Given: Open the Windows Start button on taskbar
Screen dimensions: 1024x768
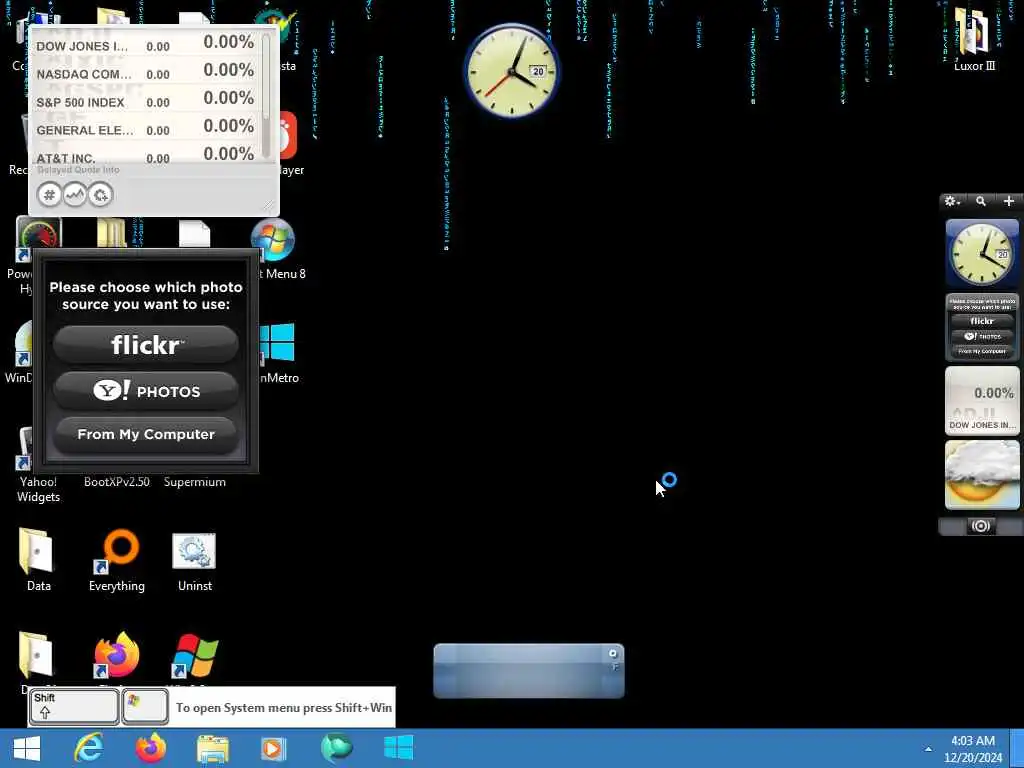Looking at the screenshot, I should (x=27, y=748).
